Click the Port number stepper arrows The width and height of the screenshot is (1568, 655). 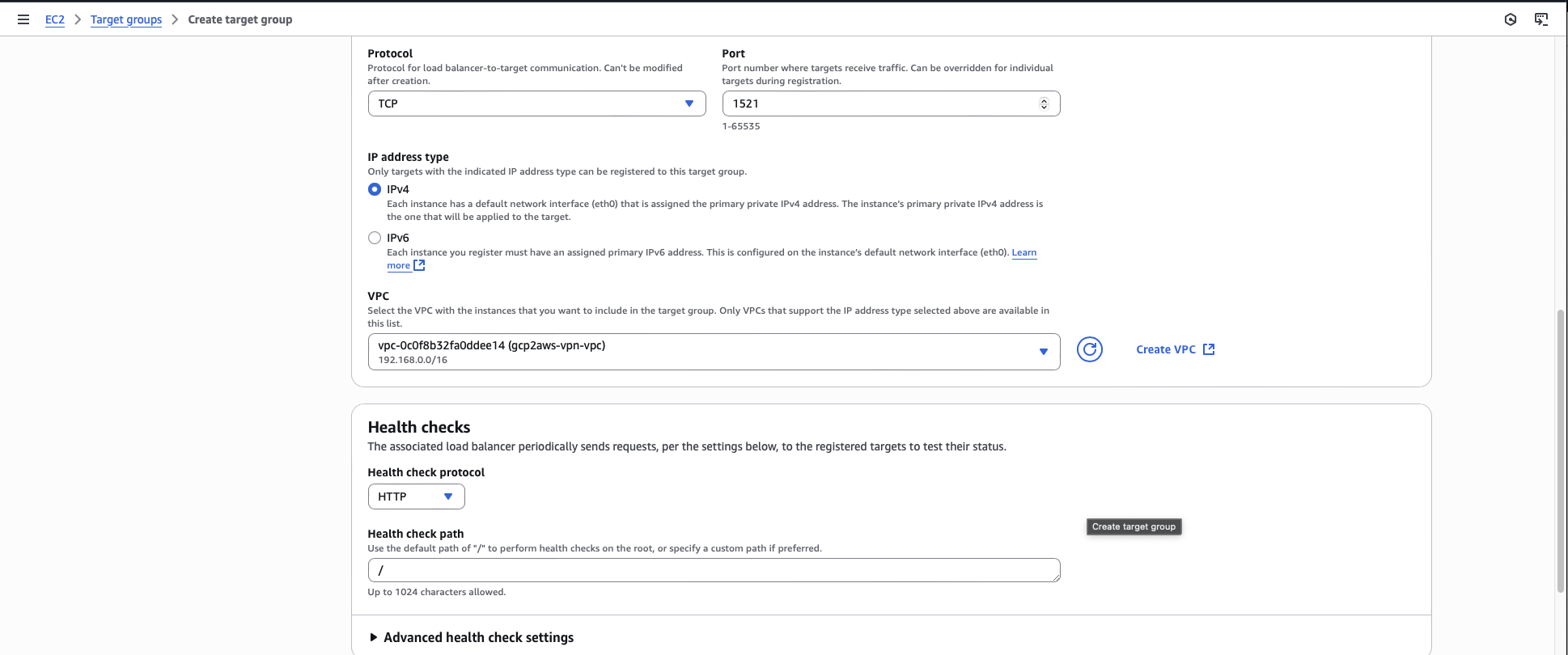pos(1044,104)
